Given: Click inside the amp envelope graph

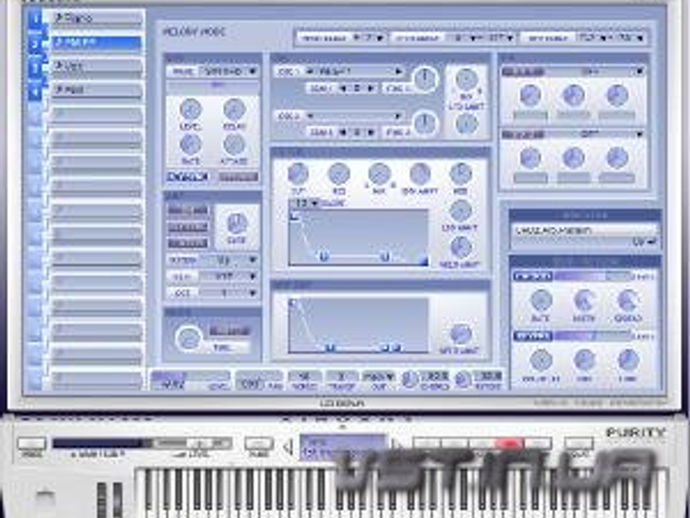Looking at the screenshot, I should [x=358, y=325].
